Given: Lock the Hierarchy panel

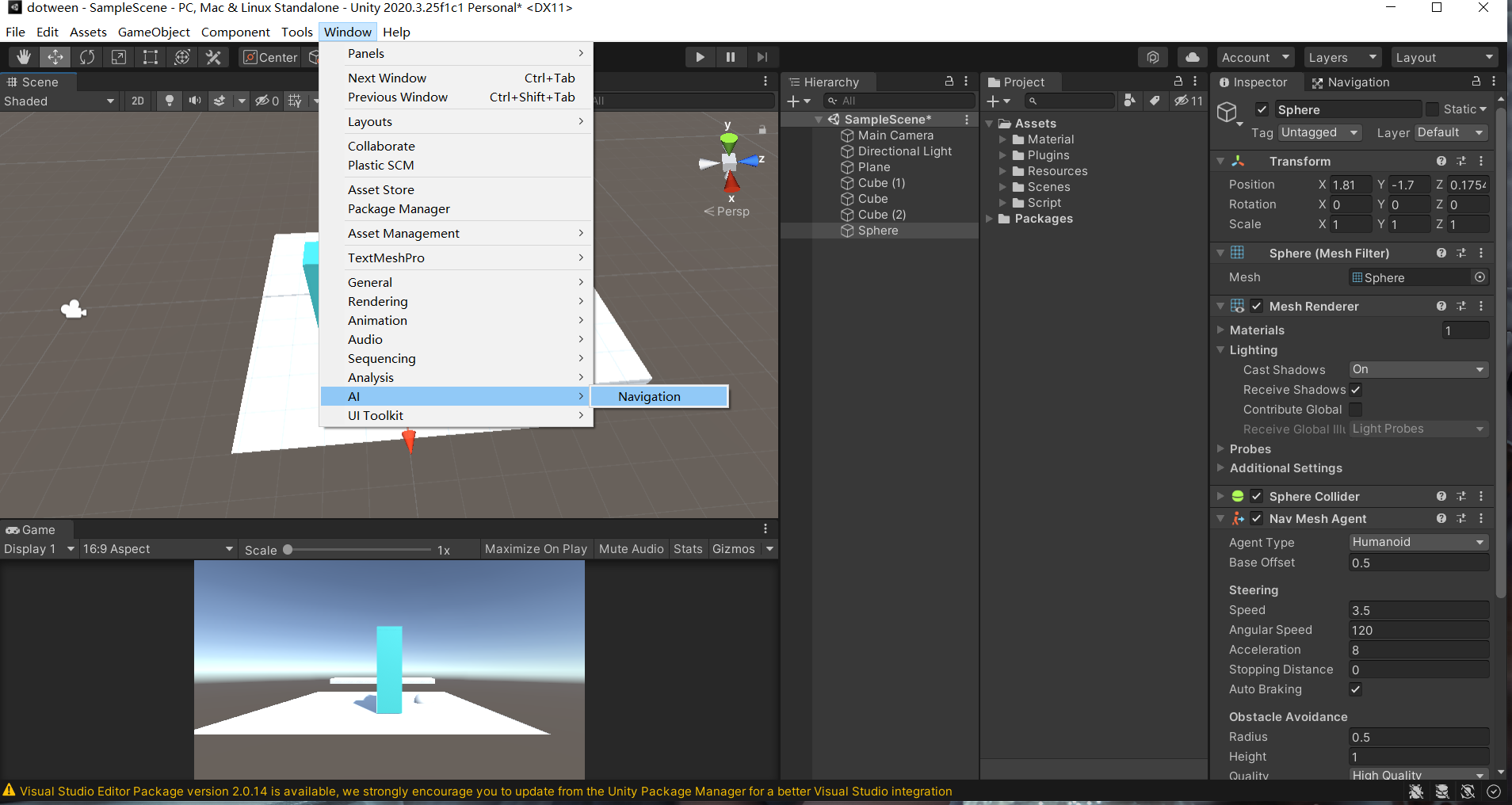Looking at the screenshot, I should coord(949,82).
